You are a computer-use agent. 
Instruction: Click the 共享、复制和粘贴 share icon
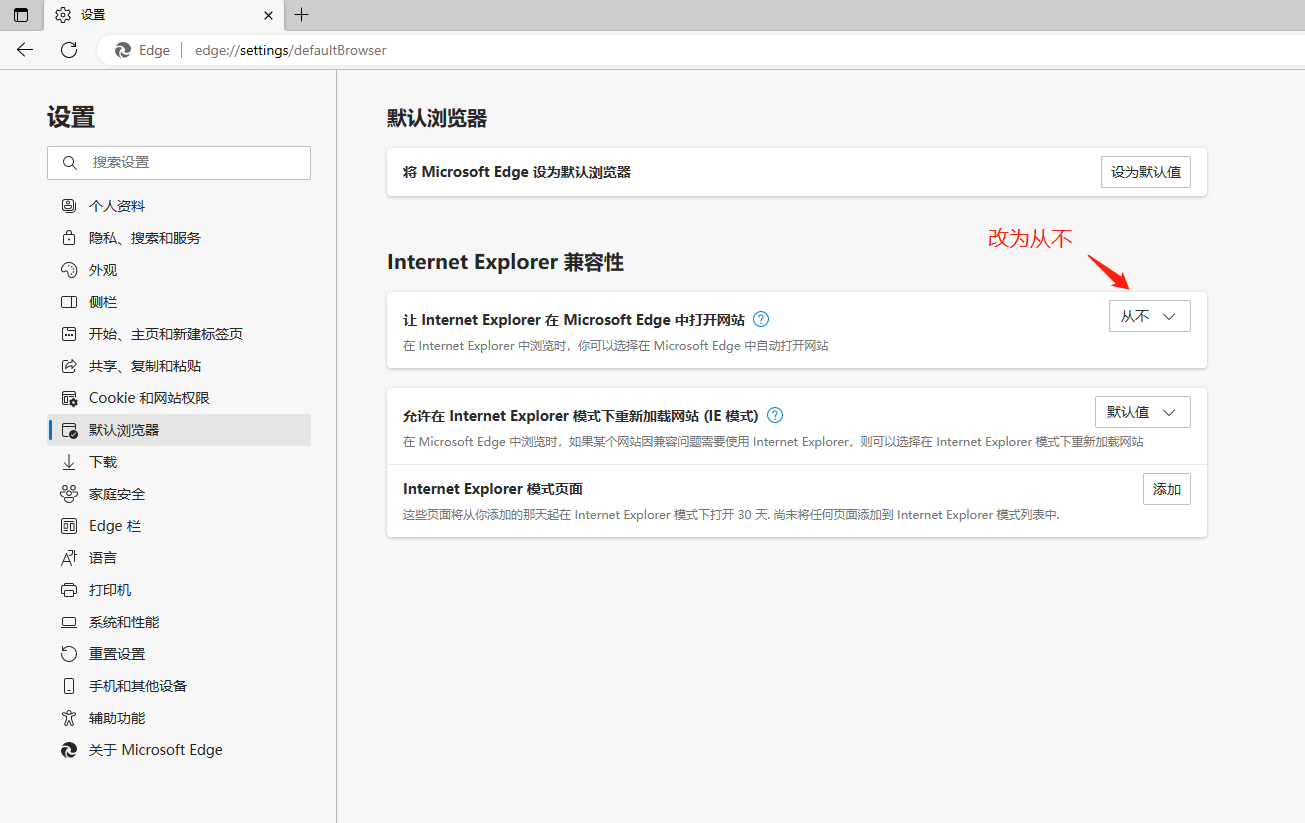pos(69,366)
